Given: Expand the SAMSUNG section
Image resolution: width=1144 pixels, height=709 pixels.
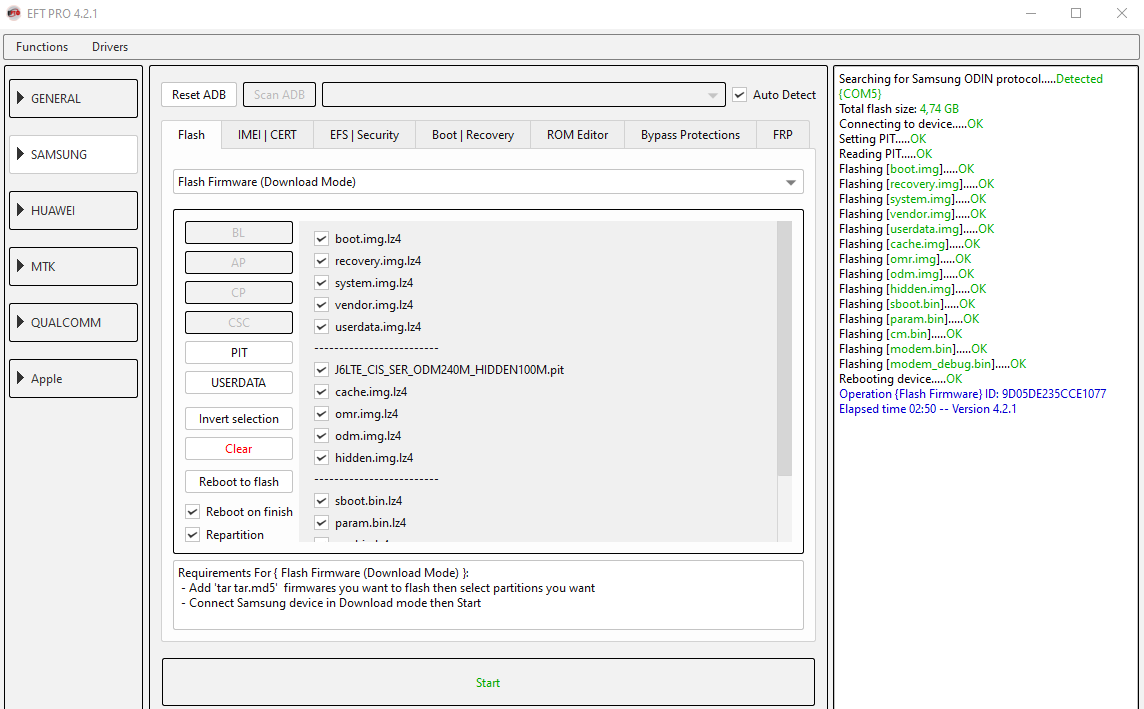Looking at the screenshot, I should pos(73,154).
